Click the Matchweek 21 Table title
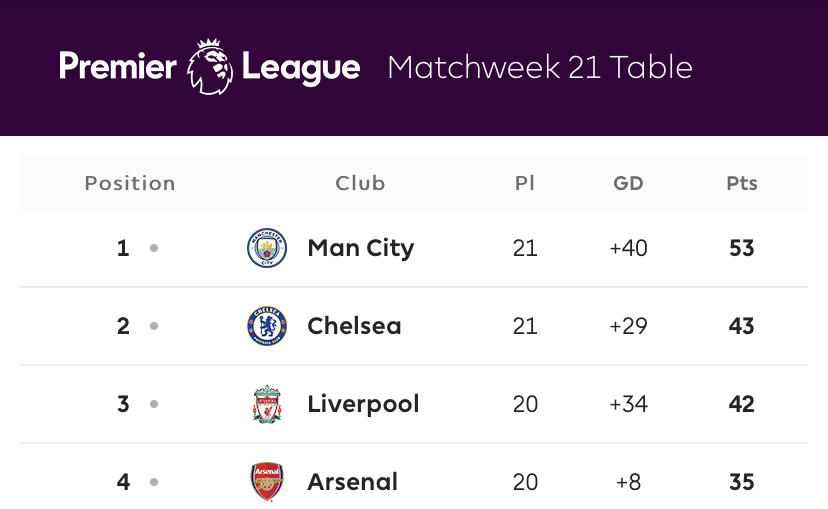Image resolution: width=828 pixels, height=509 pixels. 540,67
